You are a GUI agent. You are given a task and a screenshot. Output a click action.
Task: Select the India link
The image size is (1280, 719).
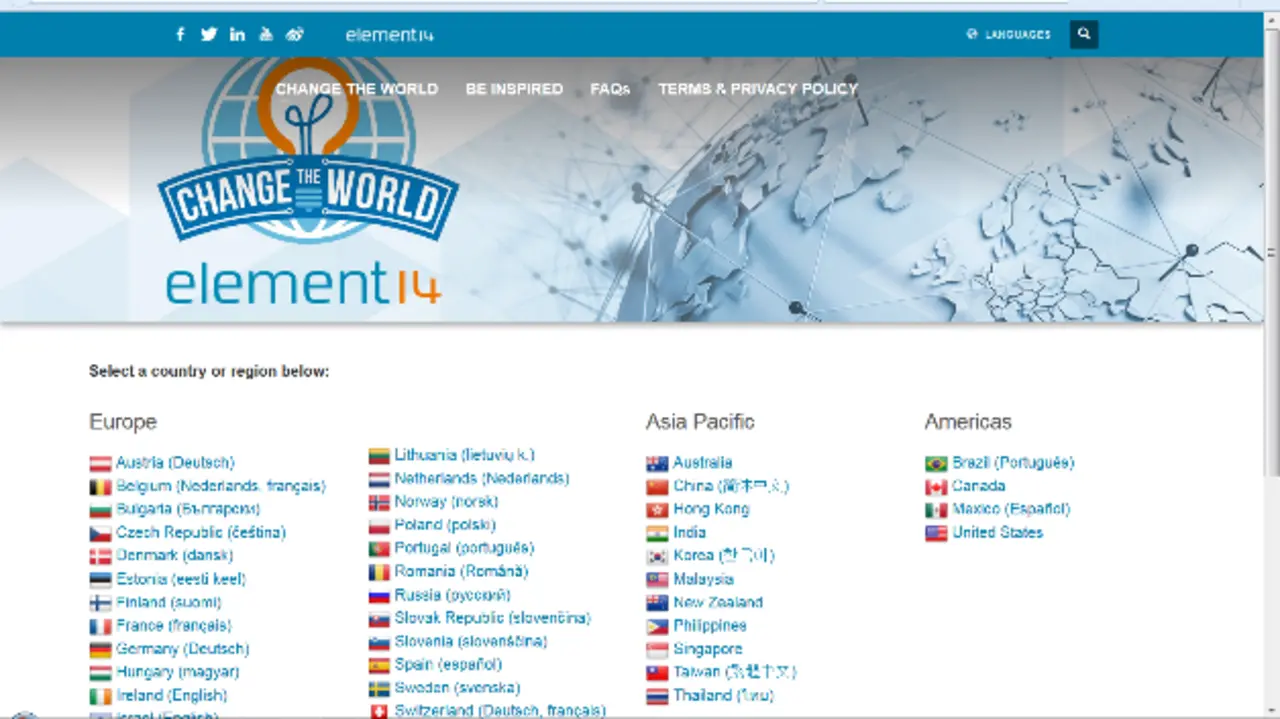tap(689, 533)
